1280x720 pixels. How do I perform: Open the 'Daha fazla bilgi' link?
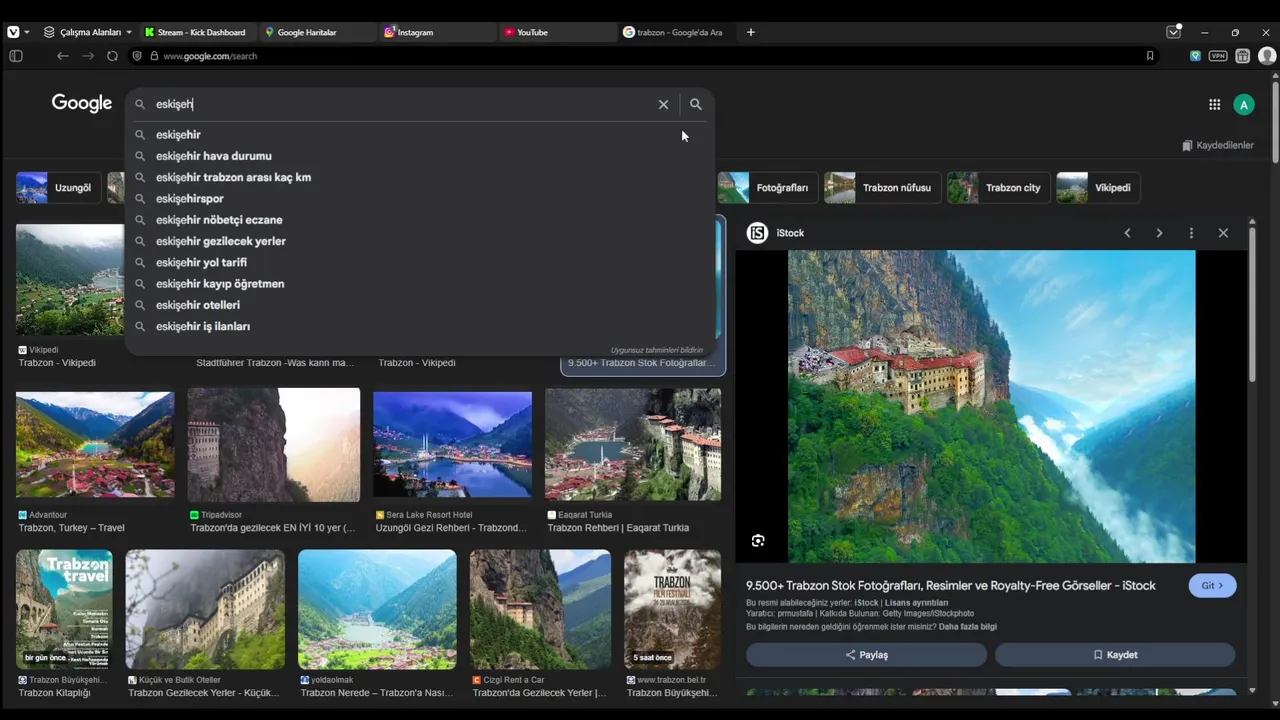968,627
